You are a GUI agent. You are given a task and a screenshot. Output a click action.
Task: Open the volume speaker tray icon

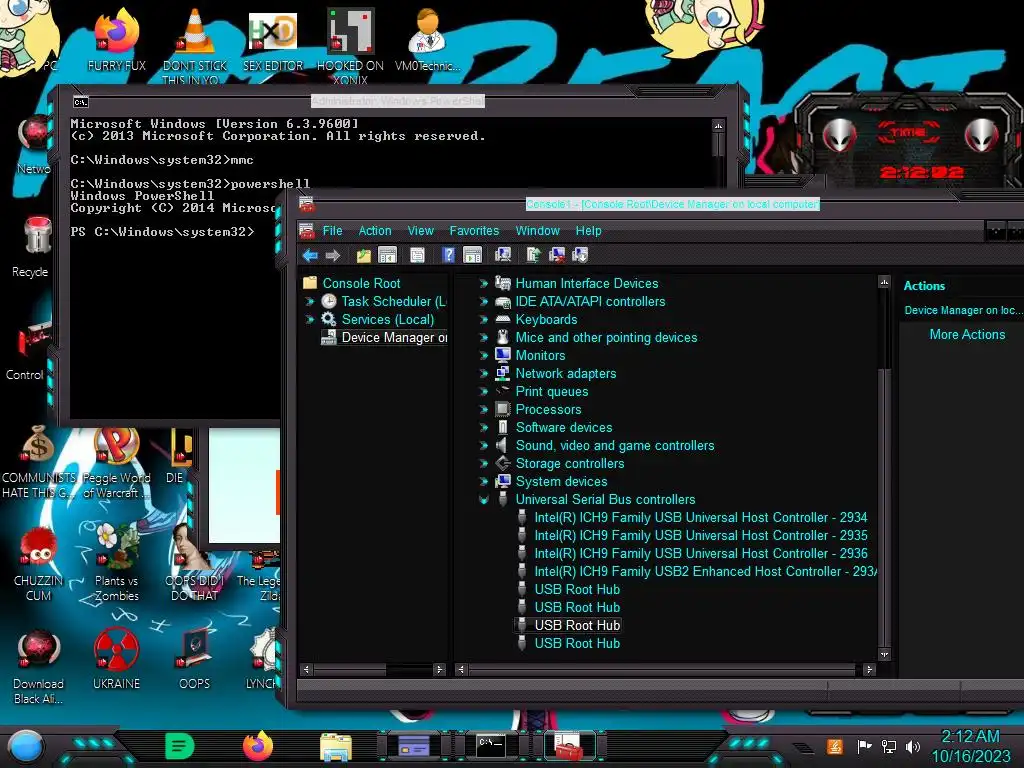point(913,746)
